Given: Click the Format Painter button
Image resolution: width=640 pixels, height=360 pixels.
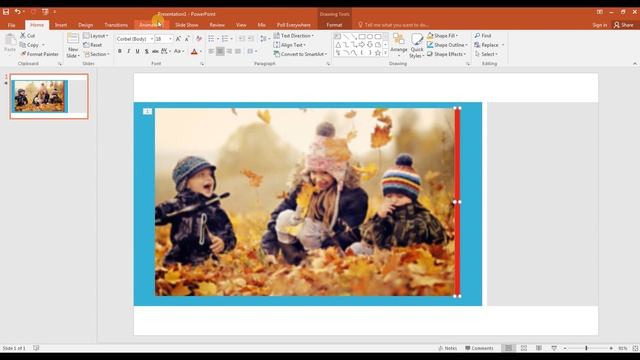Looking at the screenshot, I should (40, 54).
